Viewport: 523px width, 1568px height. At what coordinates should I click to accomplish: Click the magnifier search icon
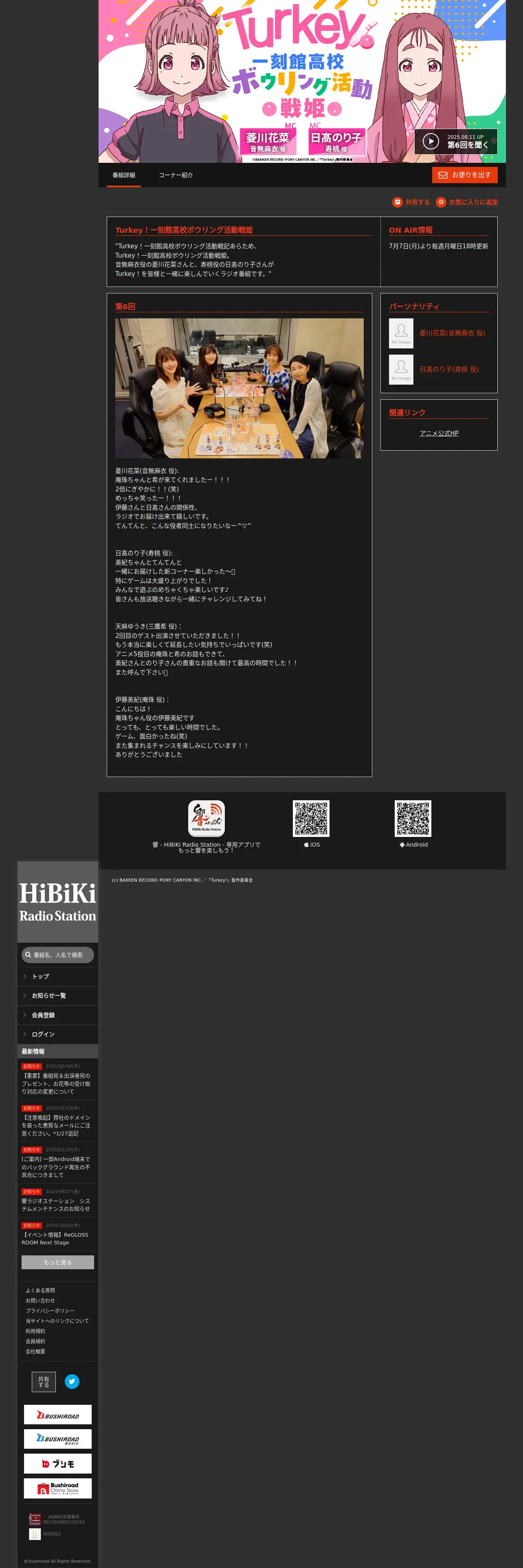pos(28,955)
